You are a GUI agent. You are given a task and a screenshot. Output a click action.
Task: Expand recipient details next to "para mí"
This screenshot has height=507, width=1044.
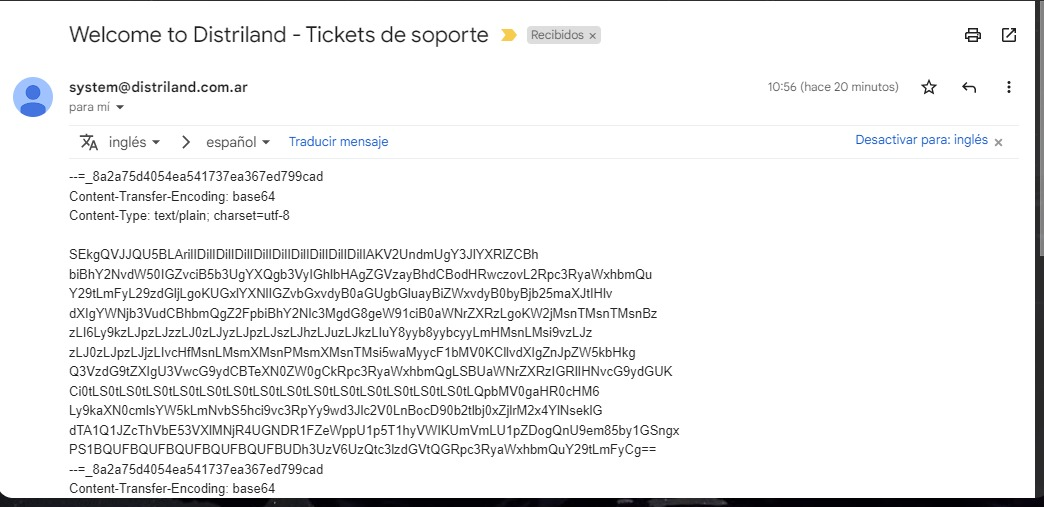(x=120, y=107)
